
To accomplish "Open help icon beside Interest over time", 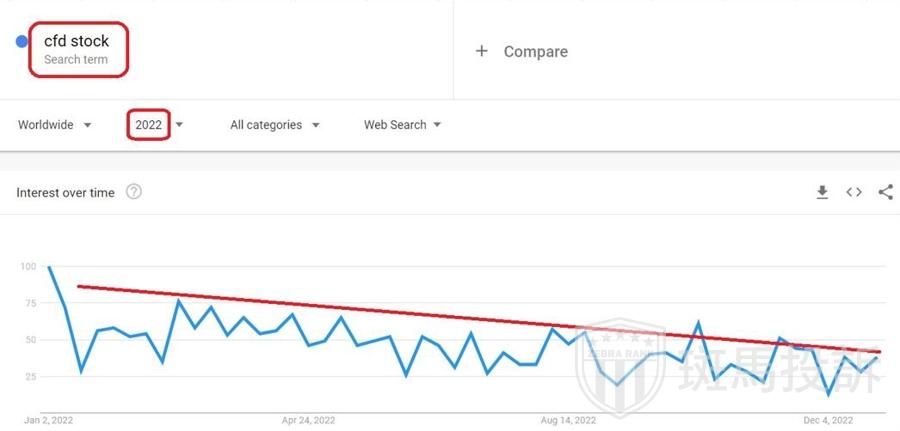I will 133,192.
